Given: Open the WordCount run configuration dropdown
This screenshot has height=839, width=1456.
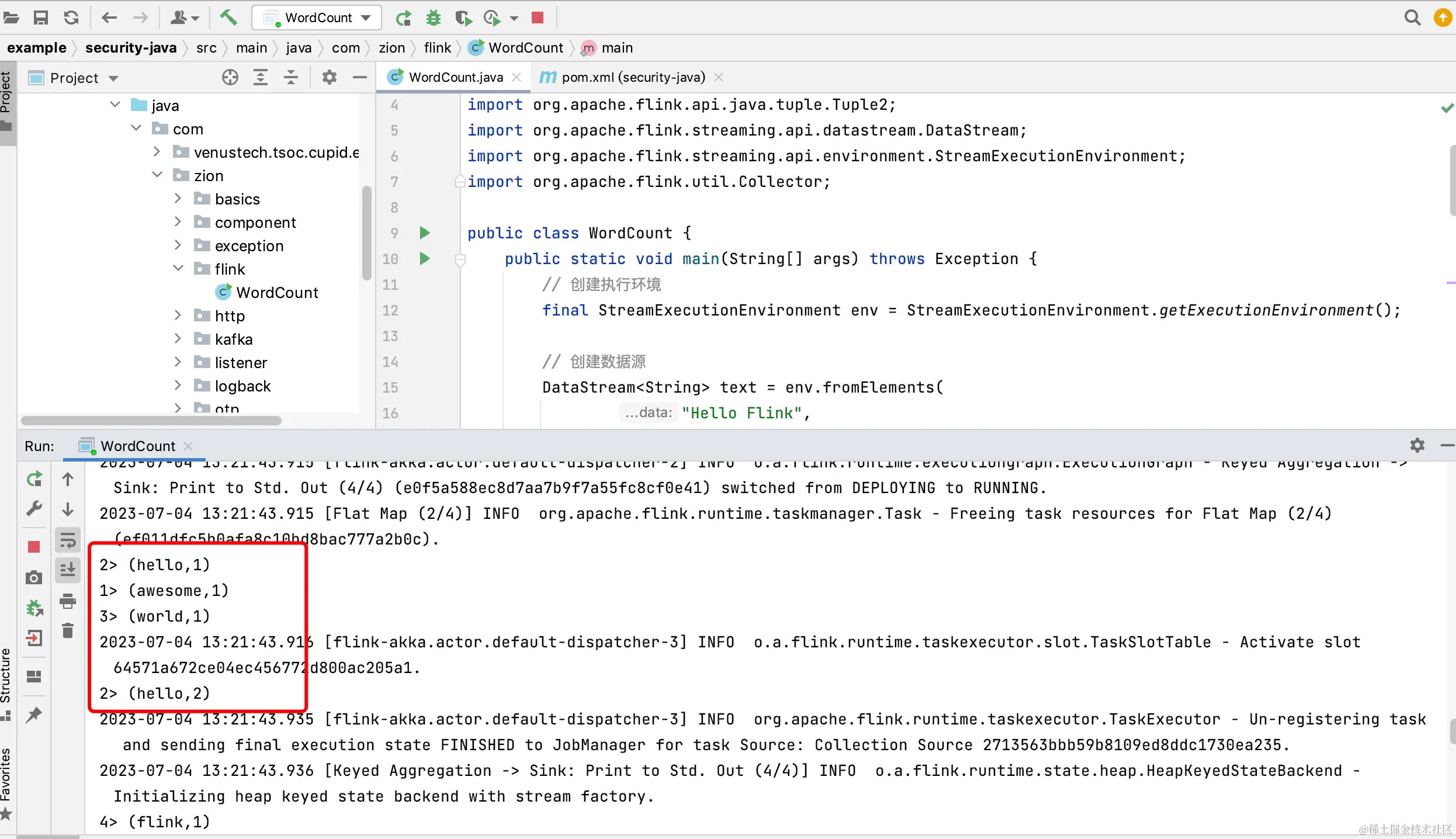Looking at the screenshot, I should [x=317, y=18].
